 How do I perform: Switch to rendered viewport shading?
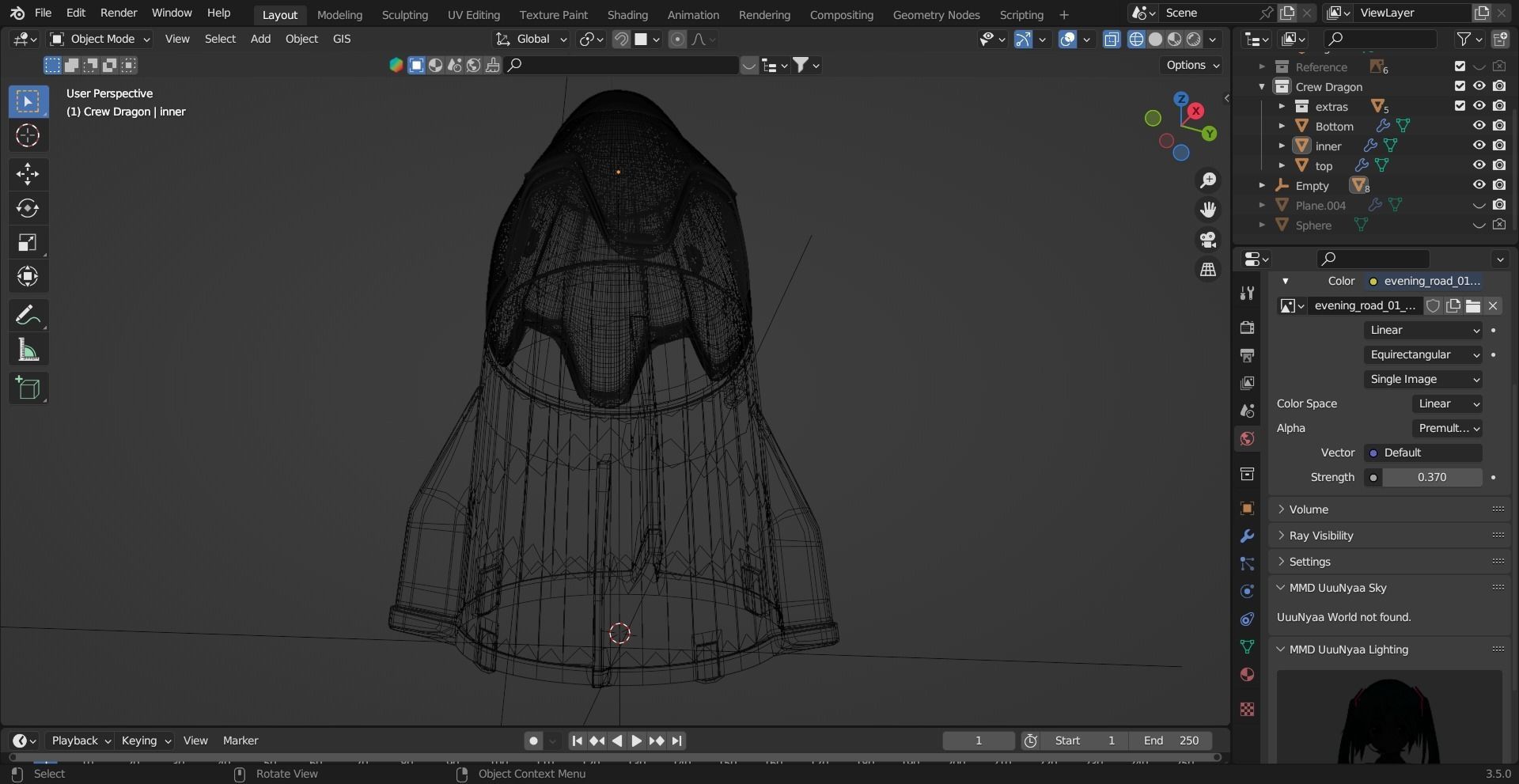[x=1194, y=39]
